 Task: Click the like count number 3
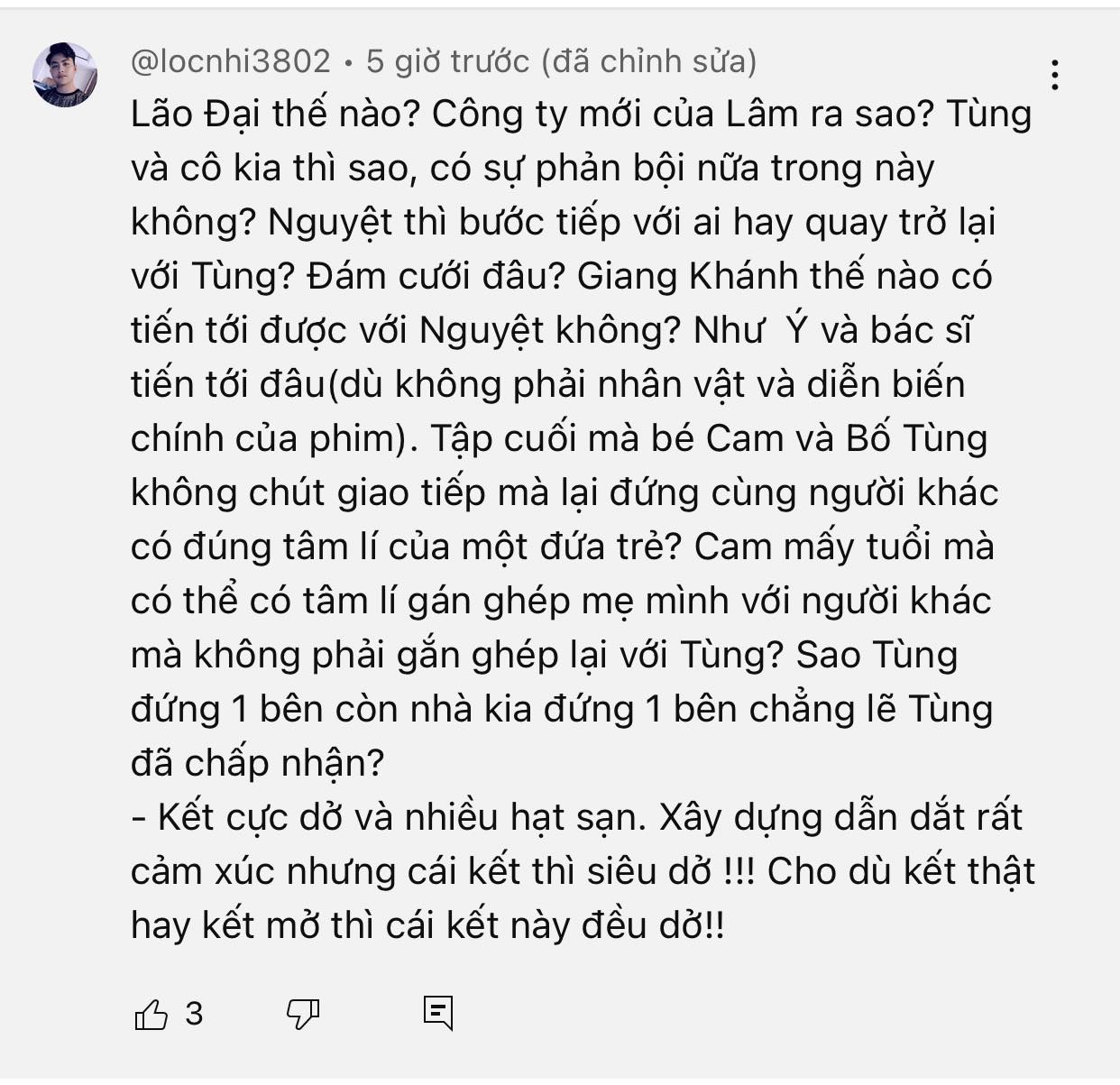point(194,1015)
